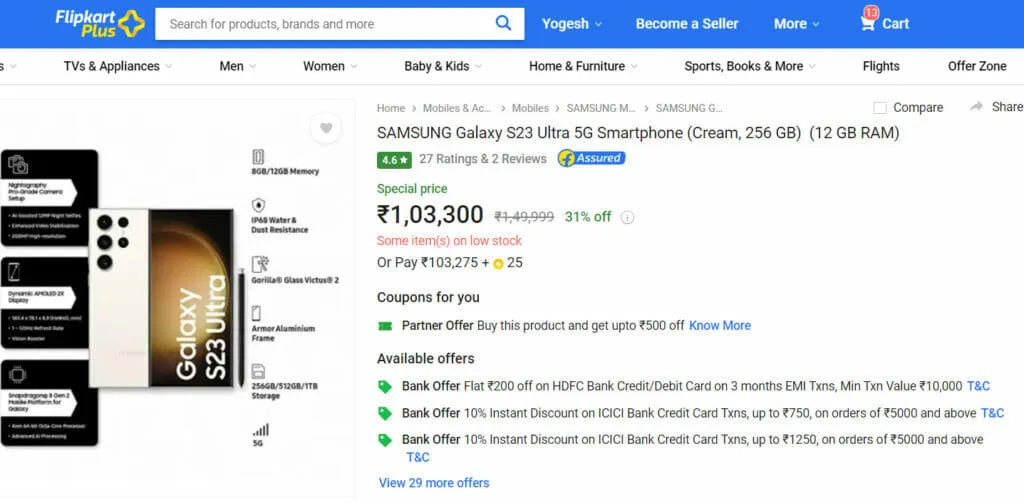
Task: Open the Flights menu item
Action: point(881,66)
